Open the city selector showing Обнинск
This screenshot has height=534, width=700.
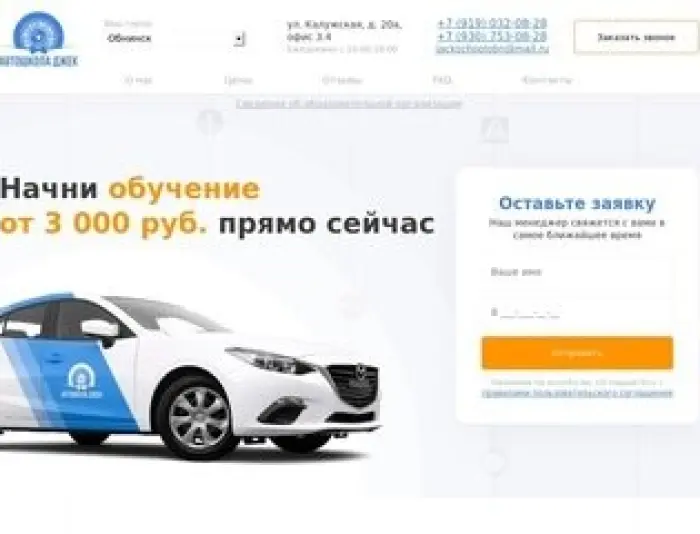point(175,38)
